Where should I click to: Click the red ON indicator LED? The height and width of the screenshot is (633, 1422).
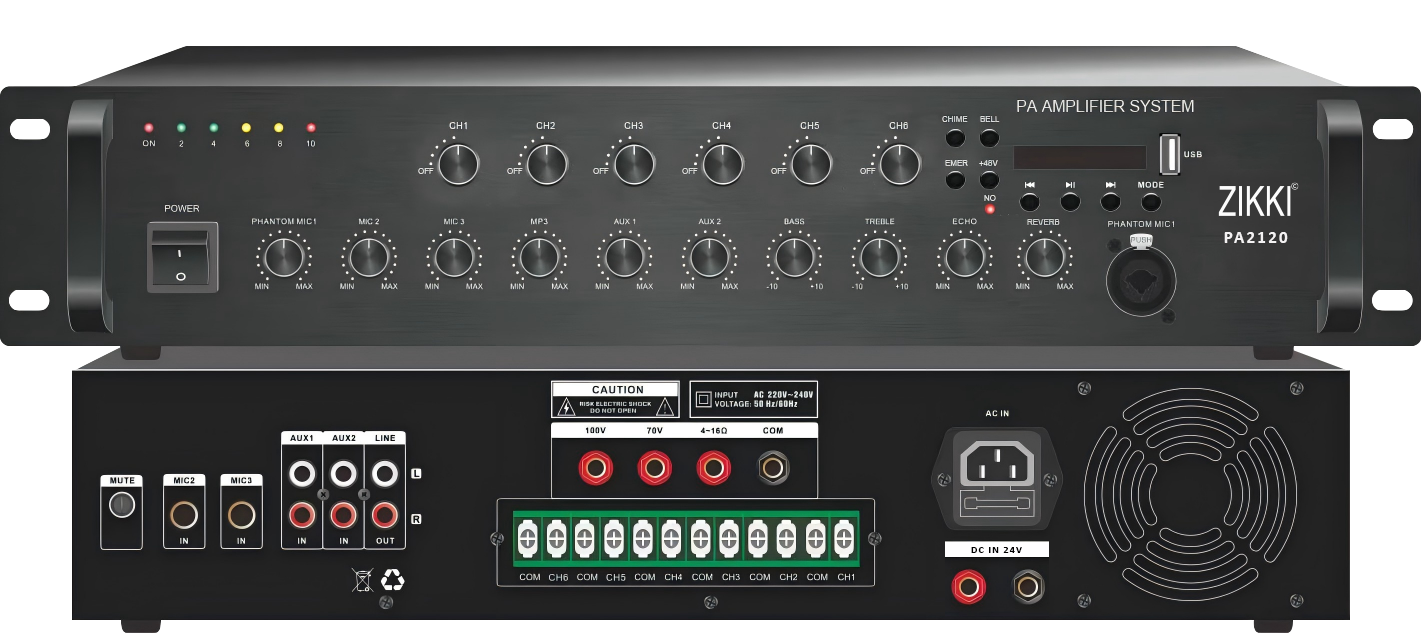148,128
